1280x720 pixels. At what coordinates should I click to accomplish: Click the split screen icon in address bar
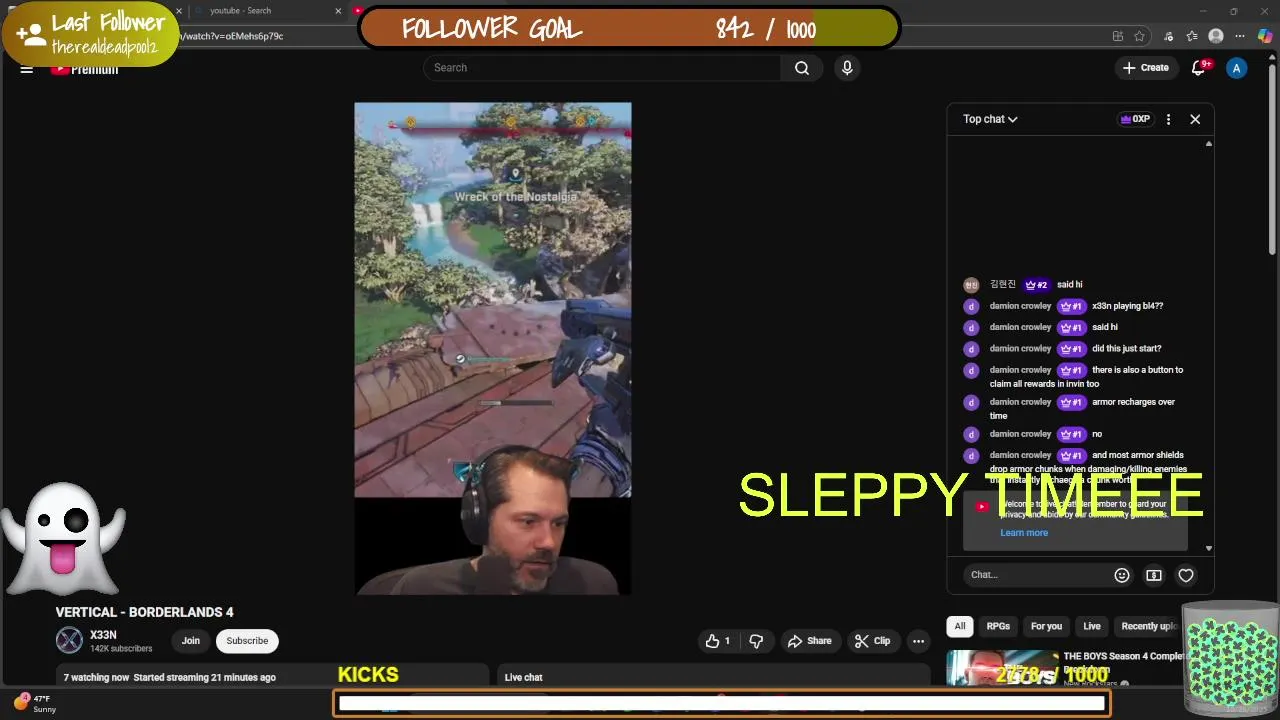[1118, 36]
